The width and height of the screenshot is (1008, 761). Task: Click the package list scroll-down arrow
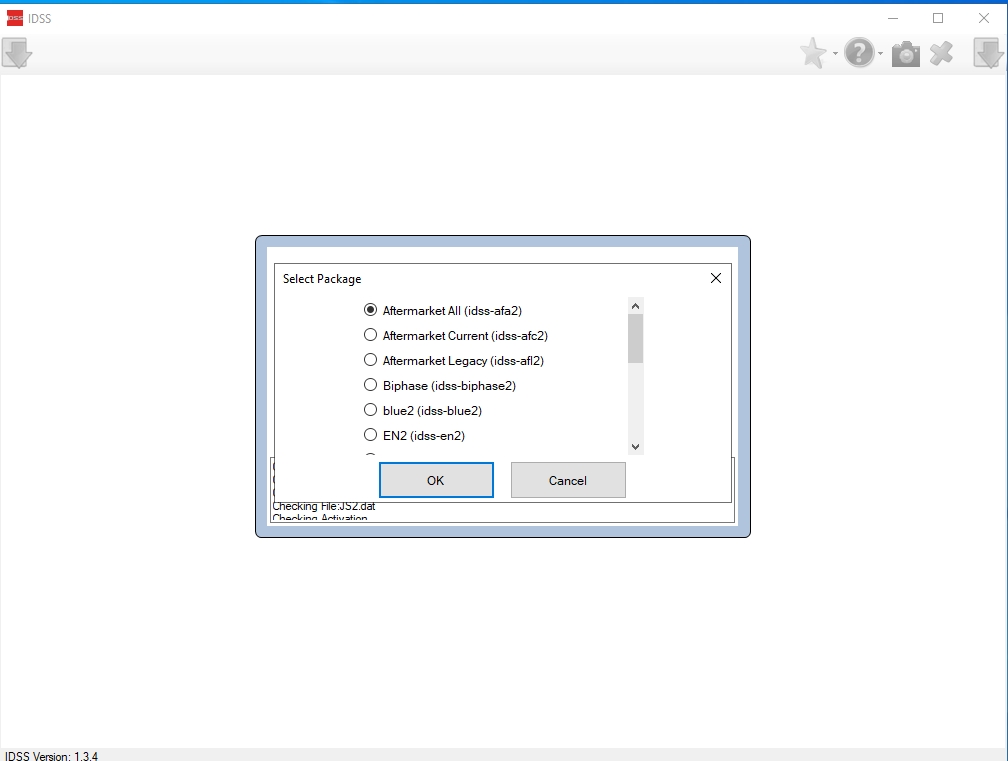(636, 447)
